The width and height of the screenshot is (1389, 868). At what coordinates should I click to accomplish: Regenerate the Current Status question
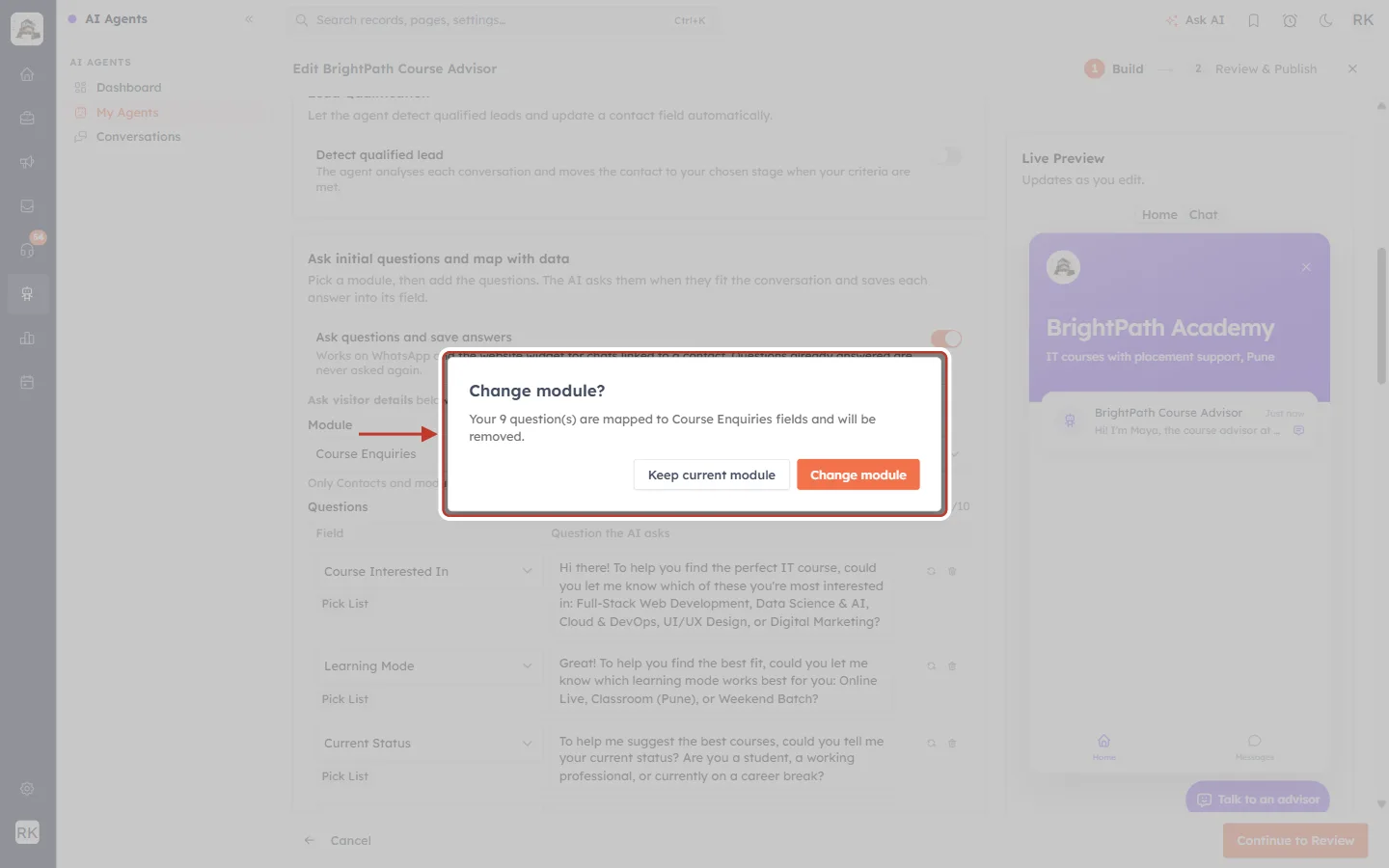tap(931, 743)
